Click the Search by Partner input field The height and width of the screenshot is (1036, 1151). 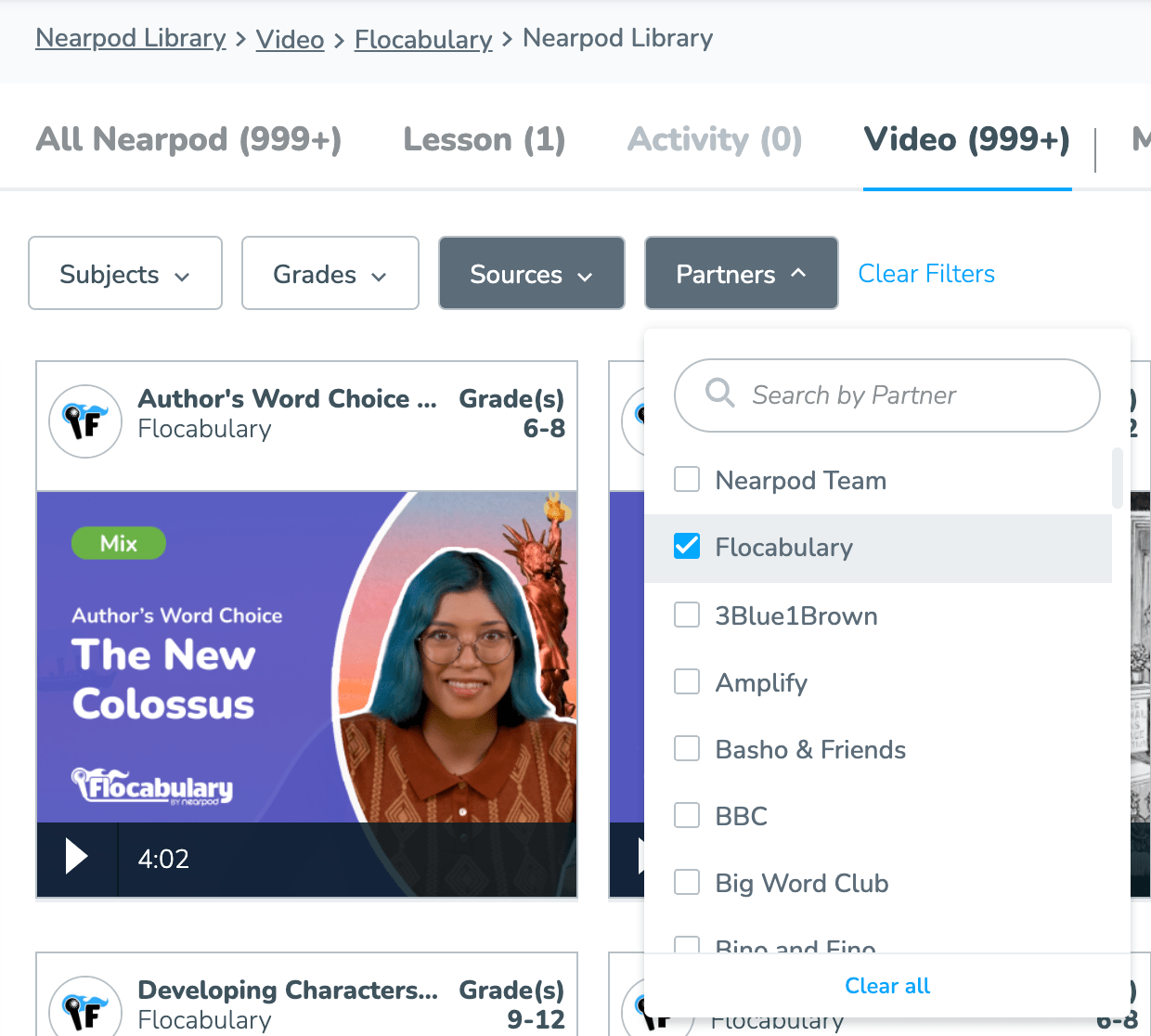(887, 395)
